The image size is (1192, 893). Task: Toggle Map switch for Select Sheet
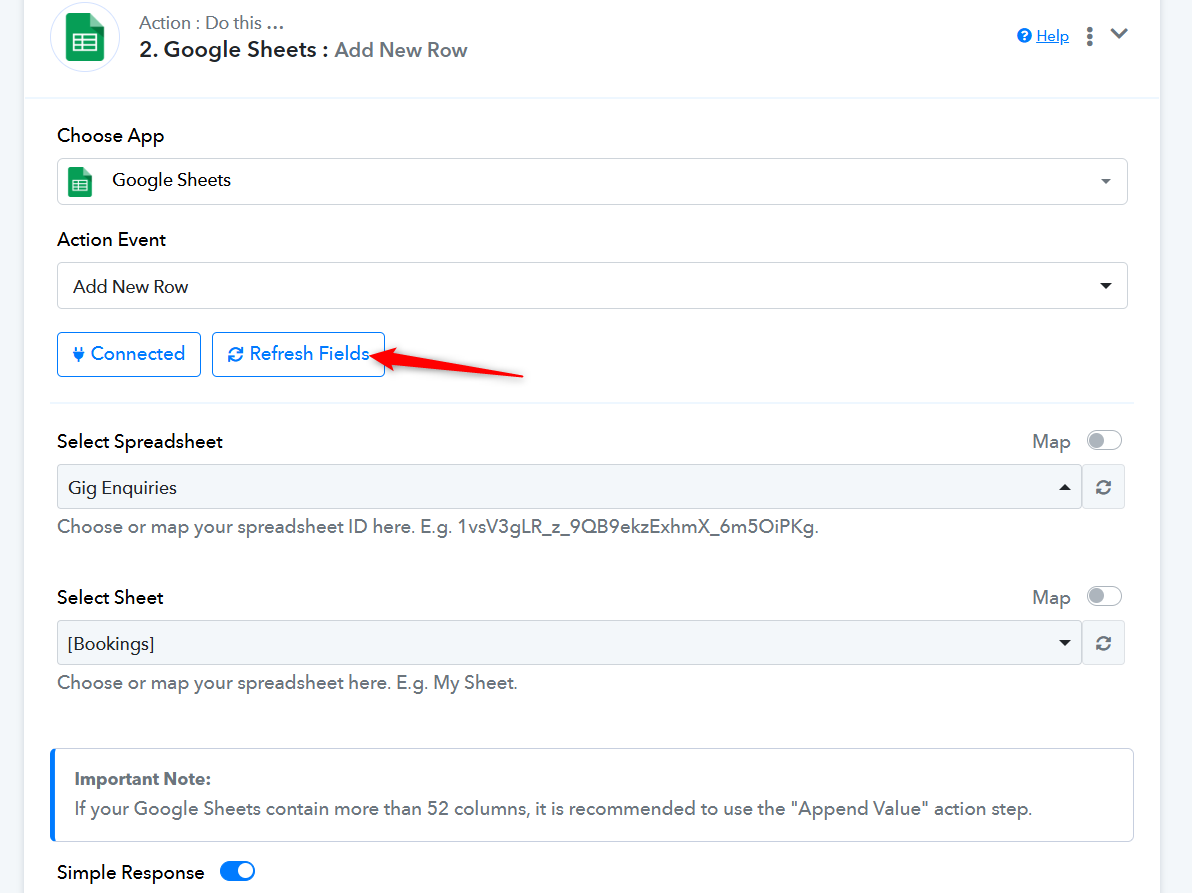pyautogui.click(x=1104, y=597)
